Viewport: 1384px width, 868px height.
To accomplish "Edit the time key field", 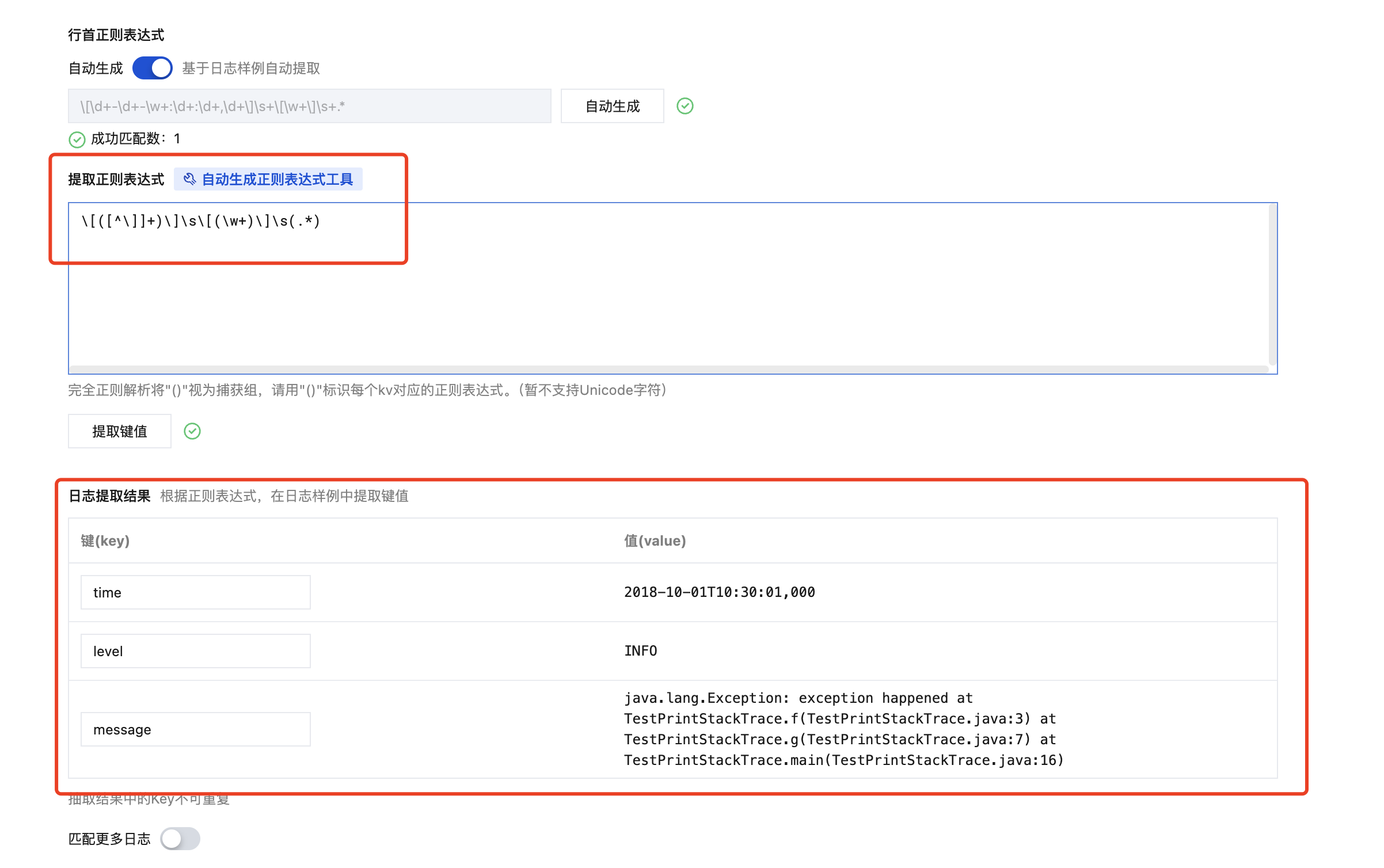I will [195, 592].
